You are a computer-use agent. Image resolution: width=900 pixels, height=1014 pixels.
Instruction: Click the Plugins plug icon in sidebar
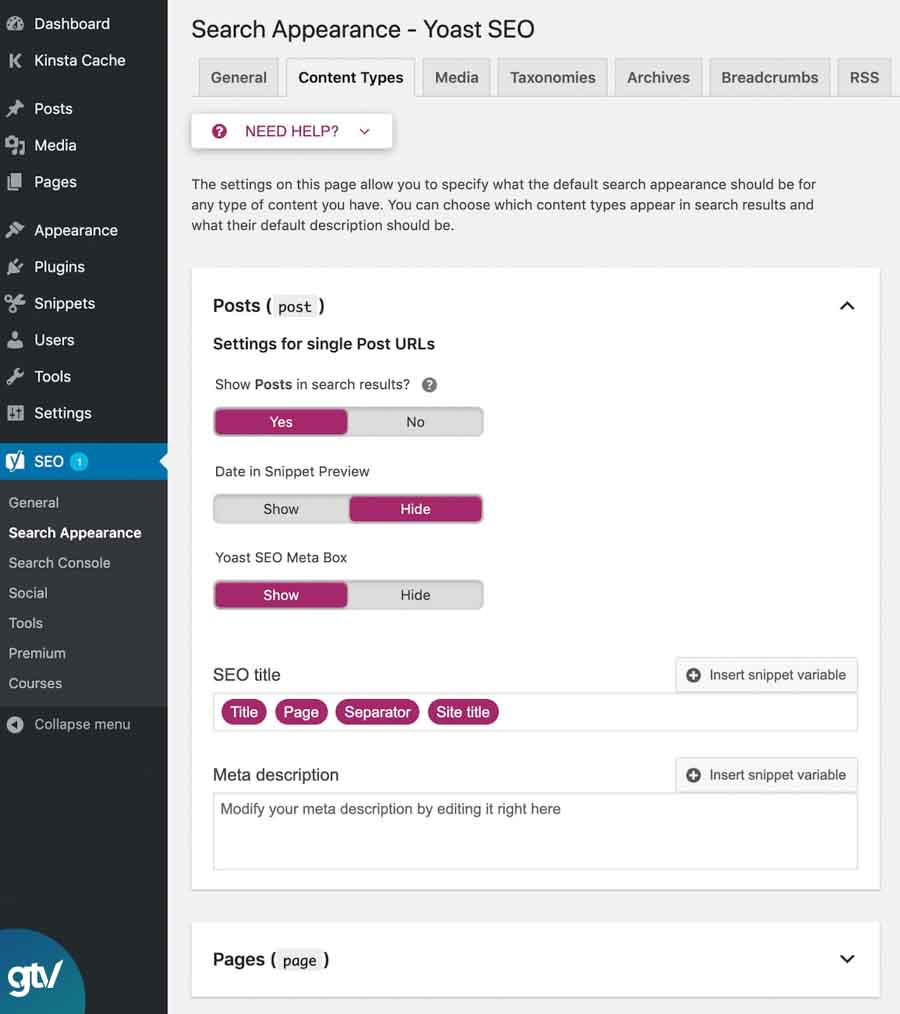15,267
